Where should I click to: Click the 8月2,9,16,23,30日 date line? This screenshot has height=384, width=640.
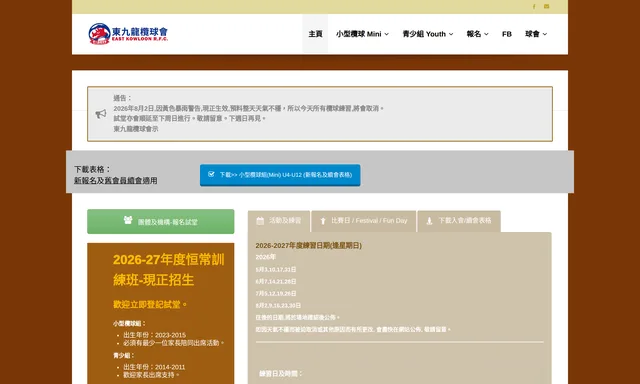(x=278, y=305)
